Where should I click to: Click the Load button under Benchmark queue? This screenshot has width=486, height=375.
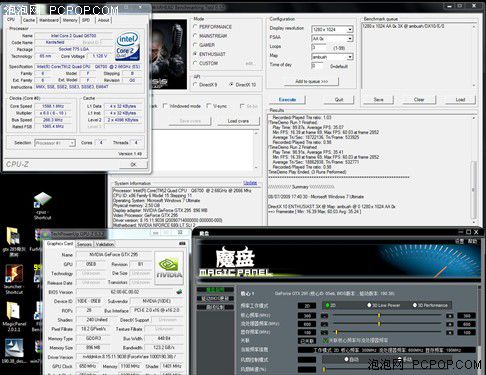tap(460, 99)
